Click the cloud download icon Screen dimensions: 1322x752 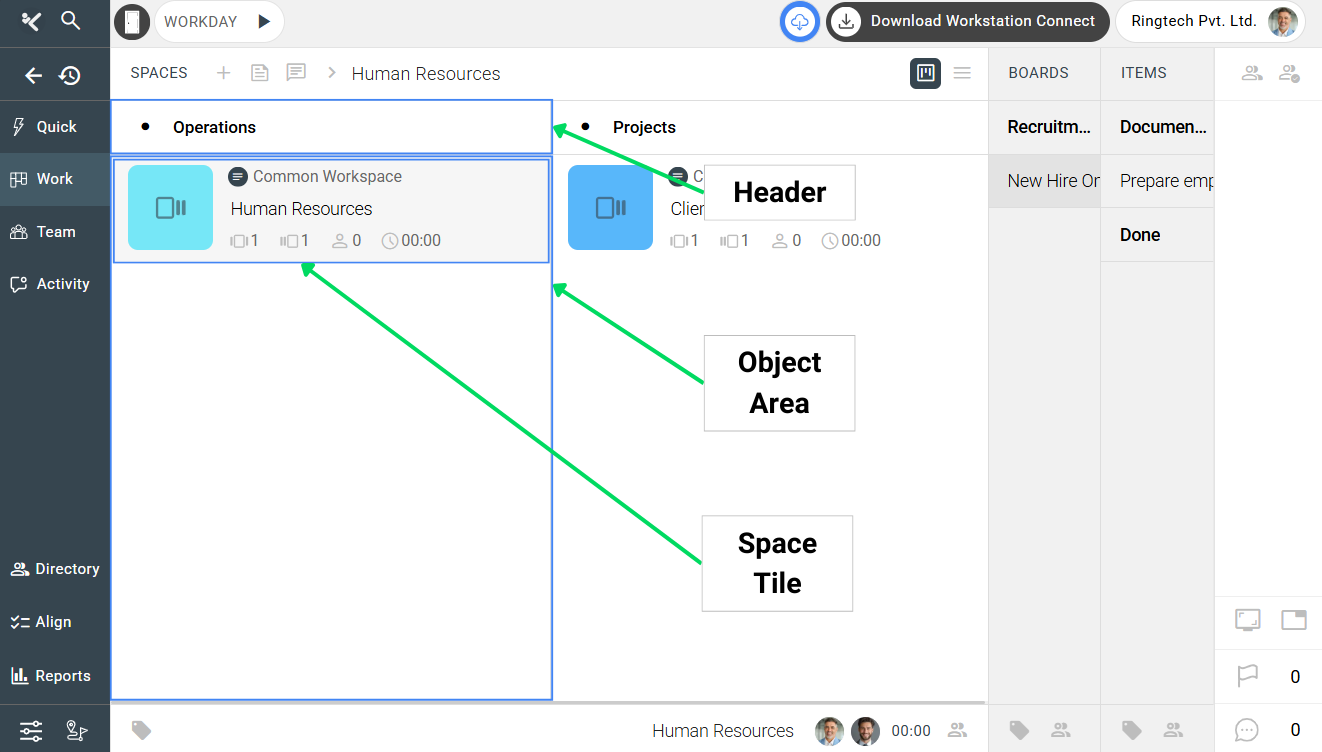[799, 21]
